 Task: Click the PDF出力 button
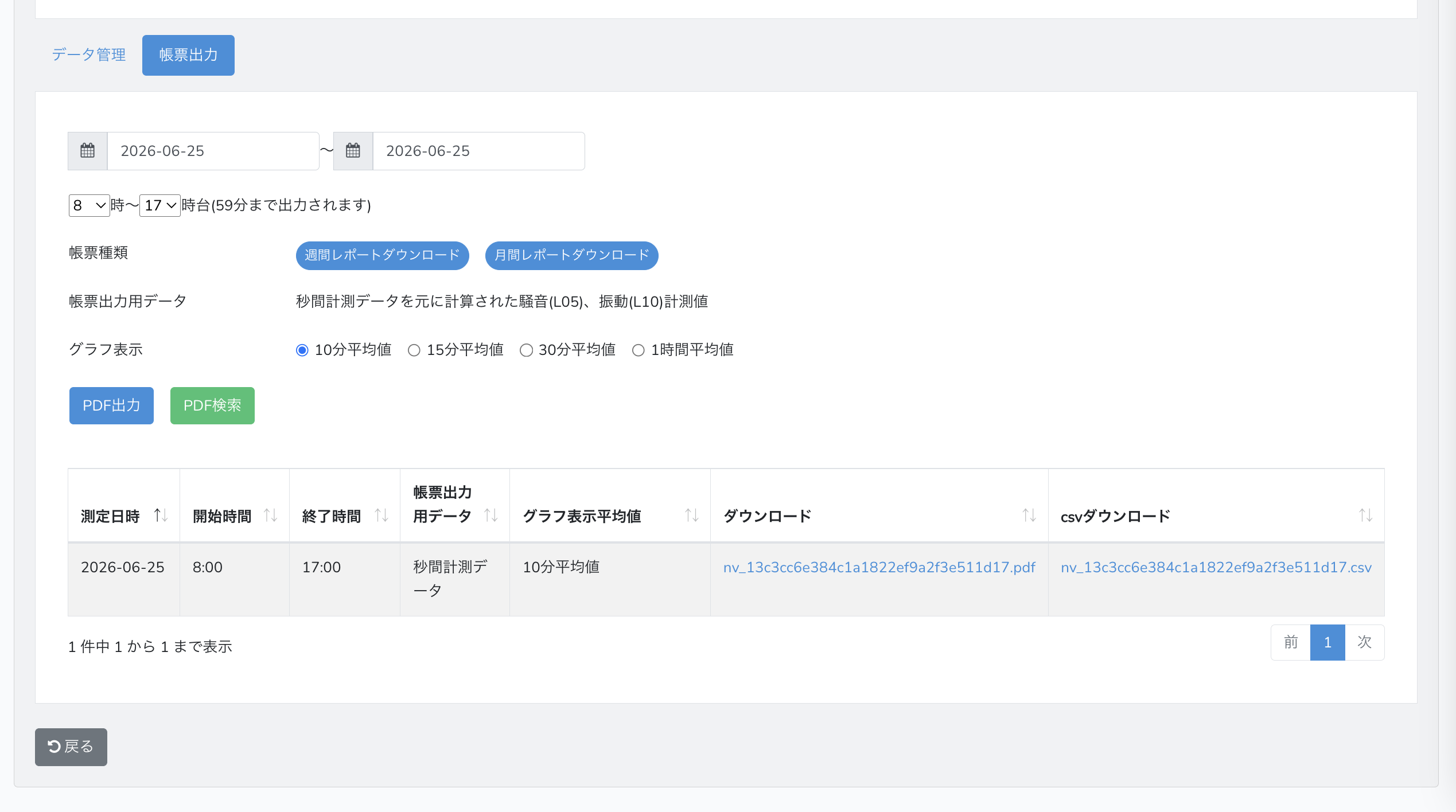coord(112,406)
